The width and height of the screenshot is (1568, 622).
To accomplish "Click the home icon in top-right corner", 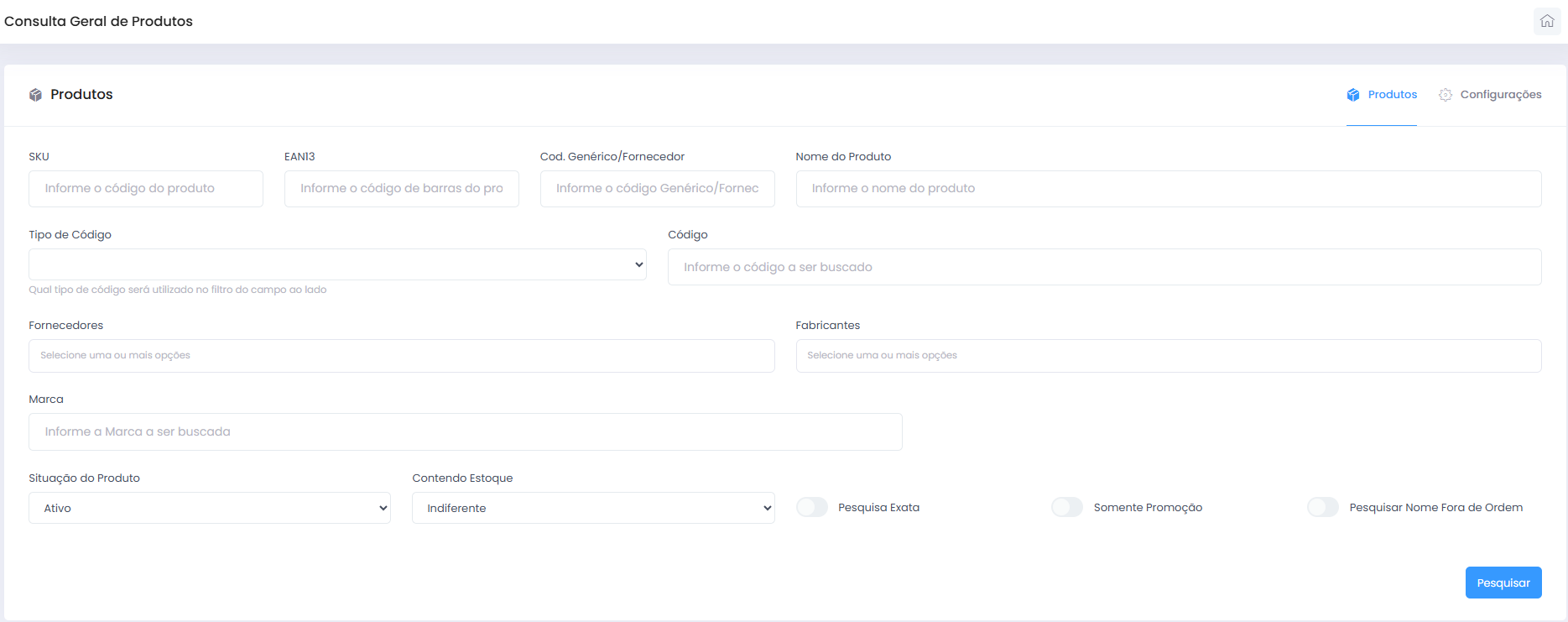I will coord(1547,21).
